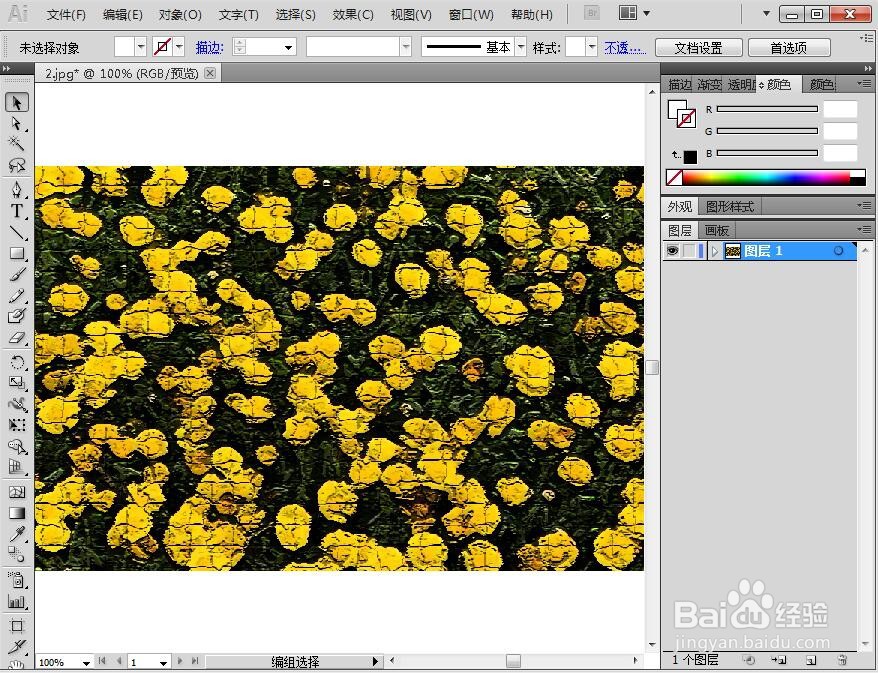The height and width of the screenshot is (673, 878).
Task: Select the Mesh tool
Action: (17, 492)
